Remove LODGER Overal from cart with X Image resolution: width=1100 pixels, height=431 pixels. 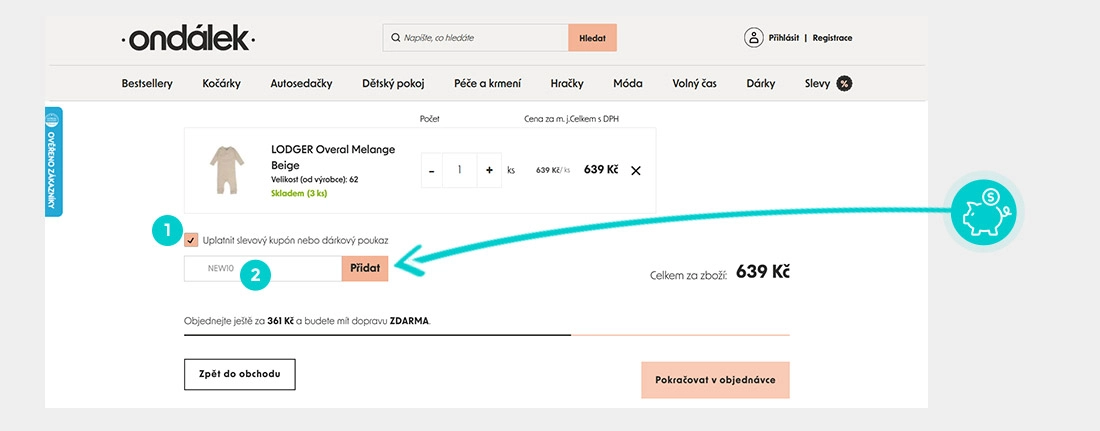tap(635, 170)
